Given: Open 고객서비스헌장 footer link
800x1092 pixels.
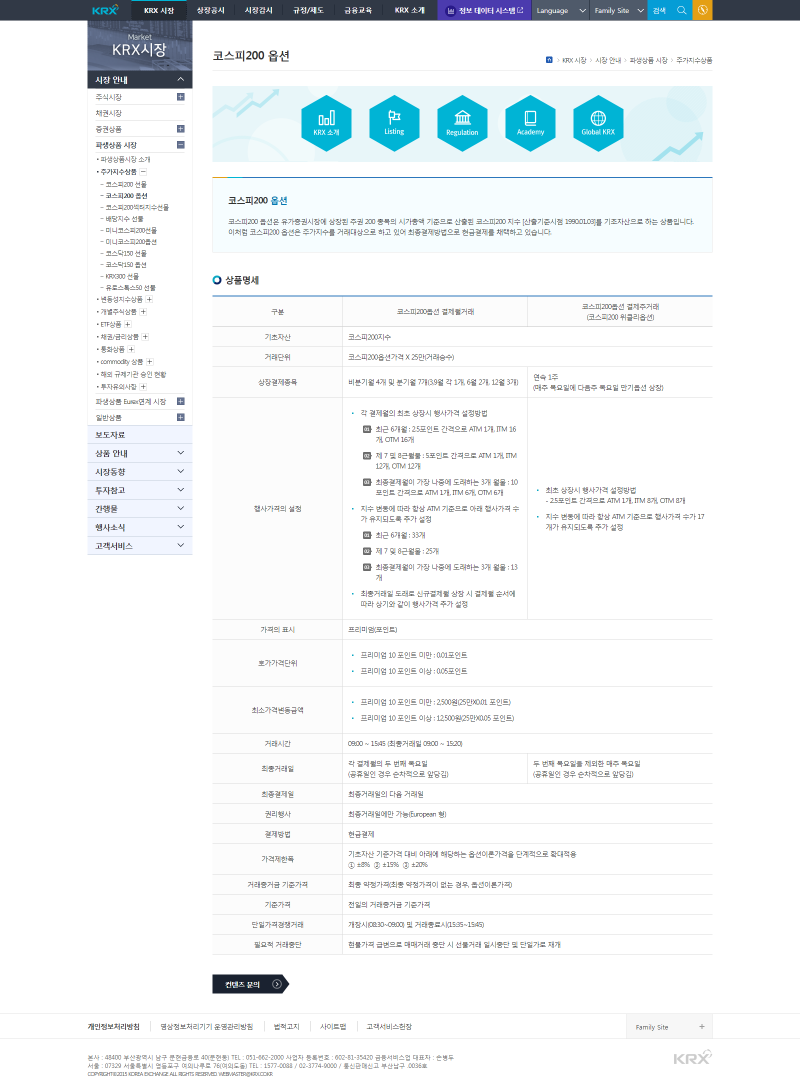Looking at the screenshot, I should [389, 1027].
